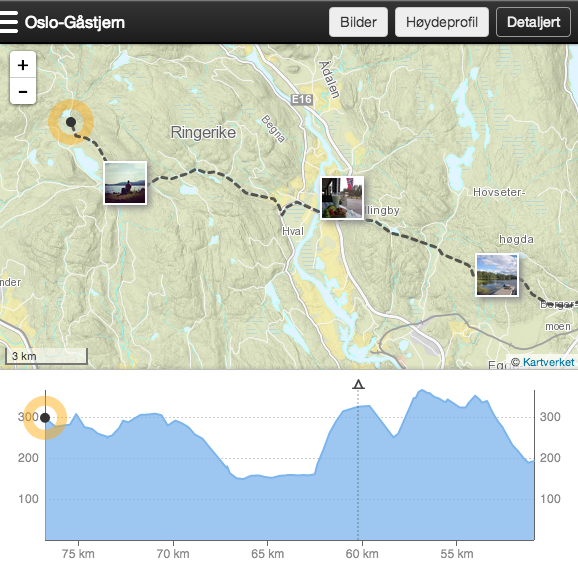Switch to Detaljert view
Screen dimensions: 578x568
[533, 22]
